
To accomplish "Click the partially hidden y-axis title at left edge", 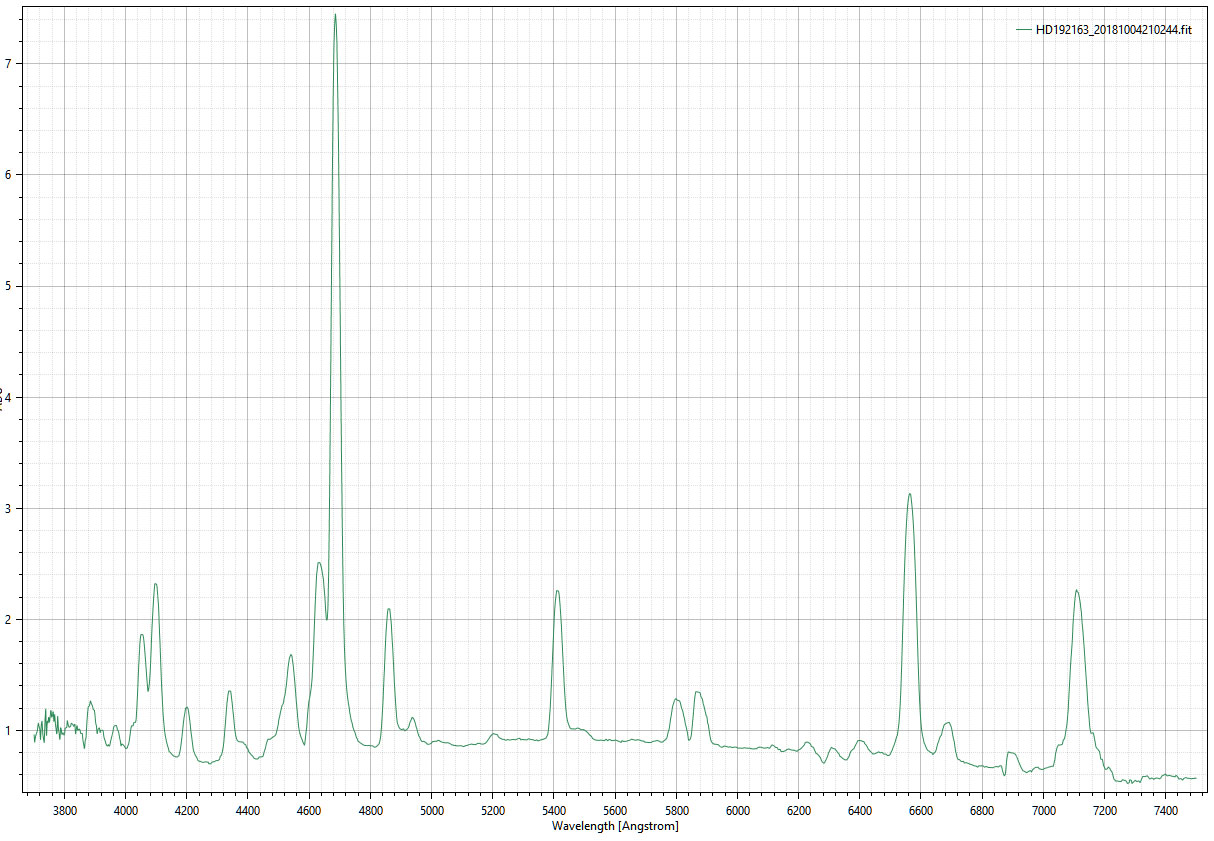I will 3,397.
